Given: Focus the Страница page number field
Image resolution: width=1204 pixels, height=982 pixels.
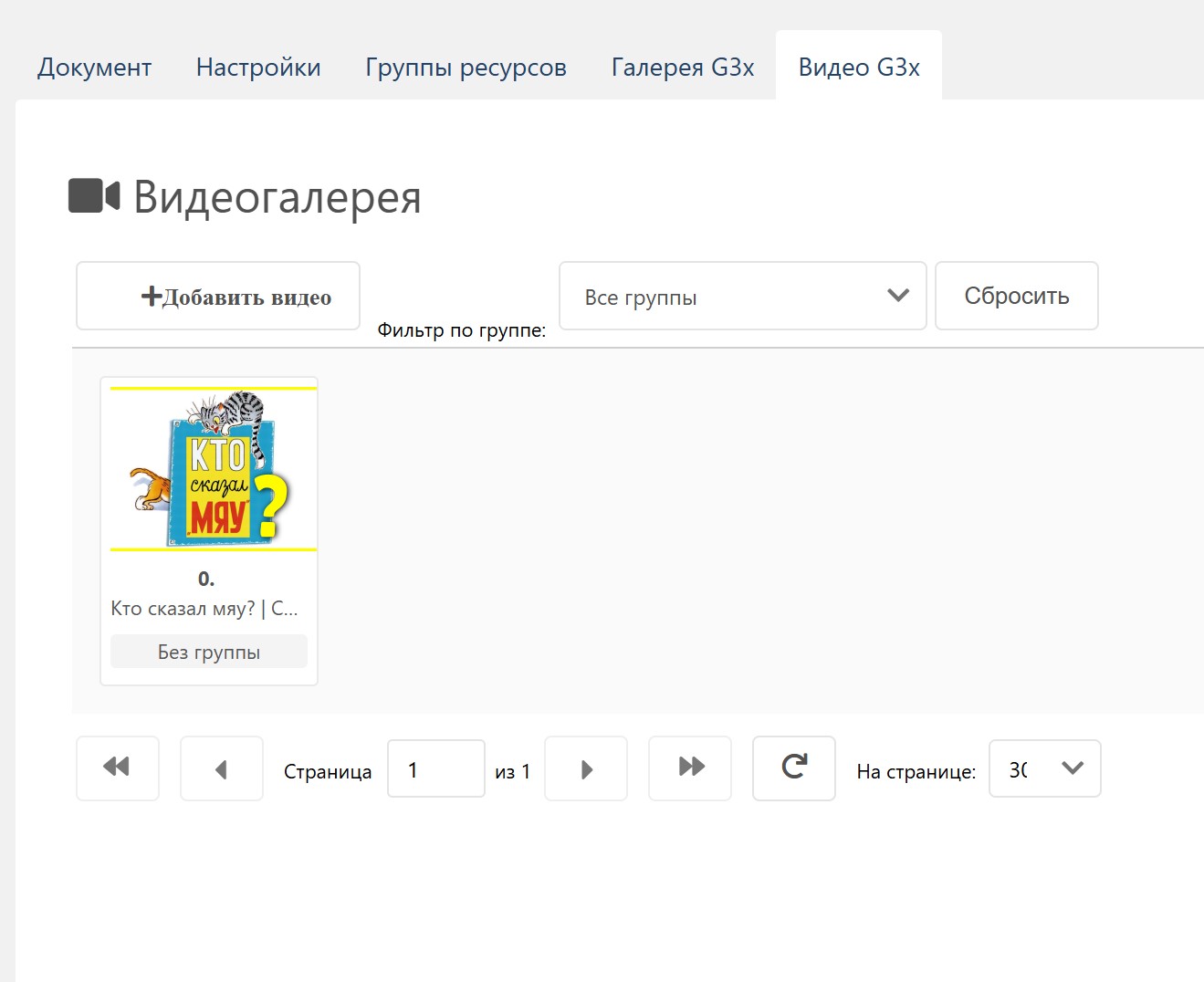Looking at the screenshot, I should [x=435, y=768].
